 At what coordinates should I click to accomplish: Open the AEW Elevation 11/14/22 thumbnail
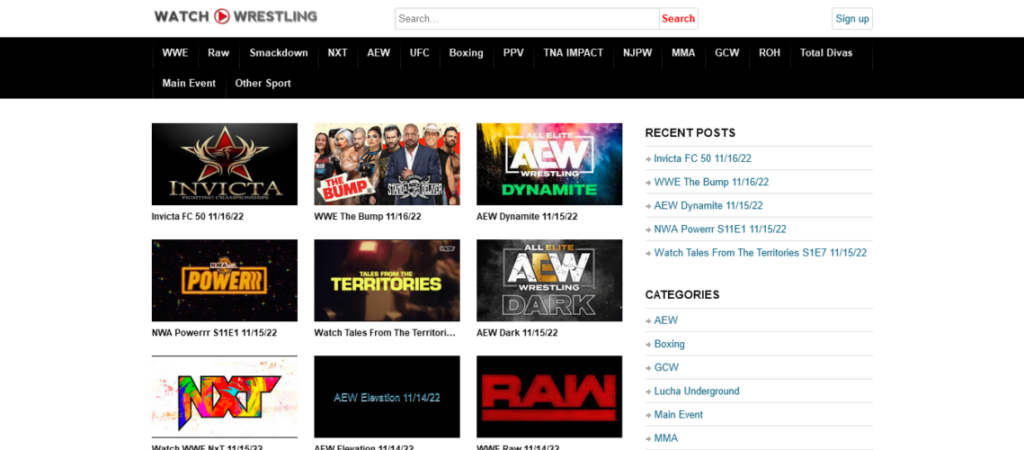click(387, 396)
